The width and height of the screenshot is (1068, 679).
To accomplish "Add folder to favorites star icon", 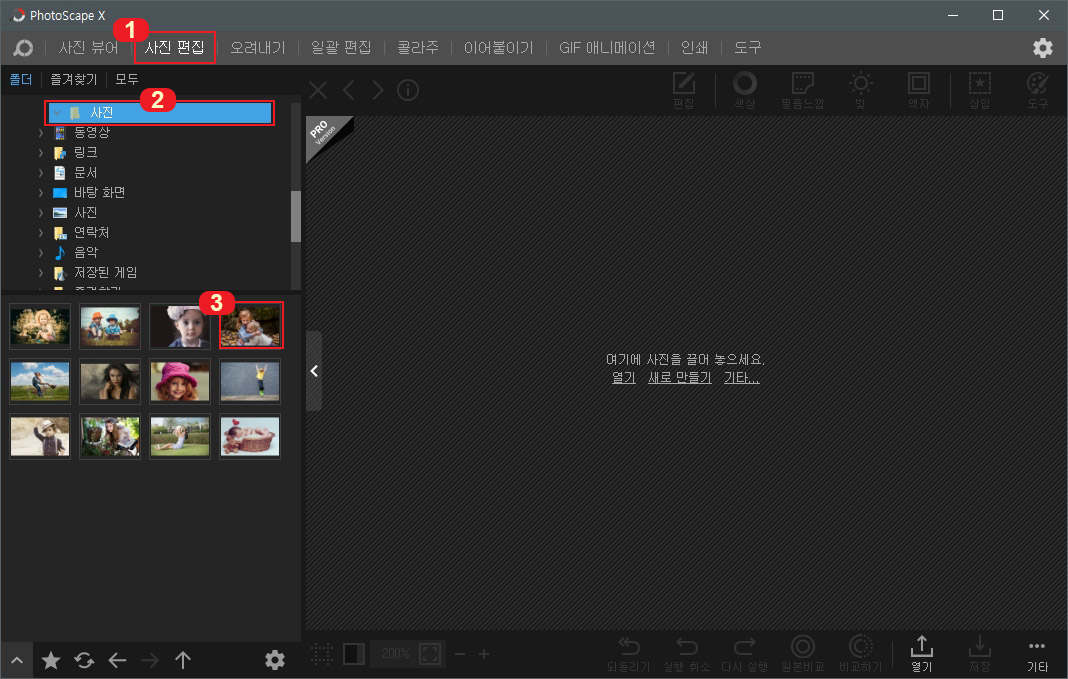I will [x=51, y=660].
